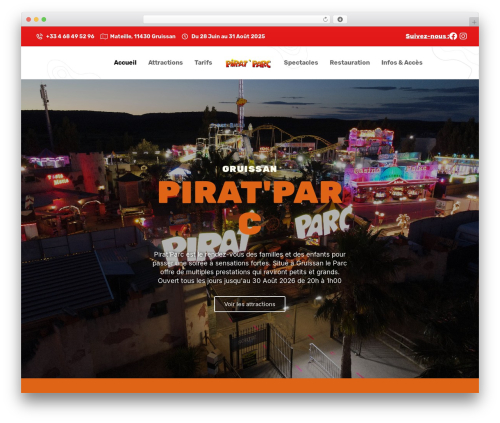
Task: Maximize the window with green button
Action: [44, 20]
